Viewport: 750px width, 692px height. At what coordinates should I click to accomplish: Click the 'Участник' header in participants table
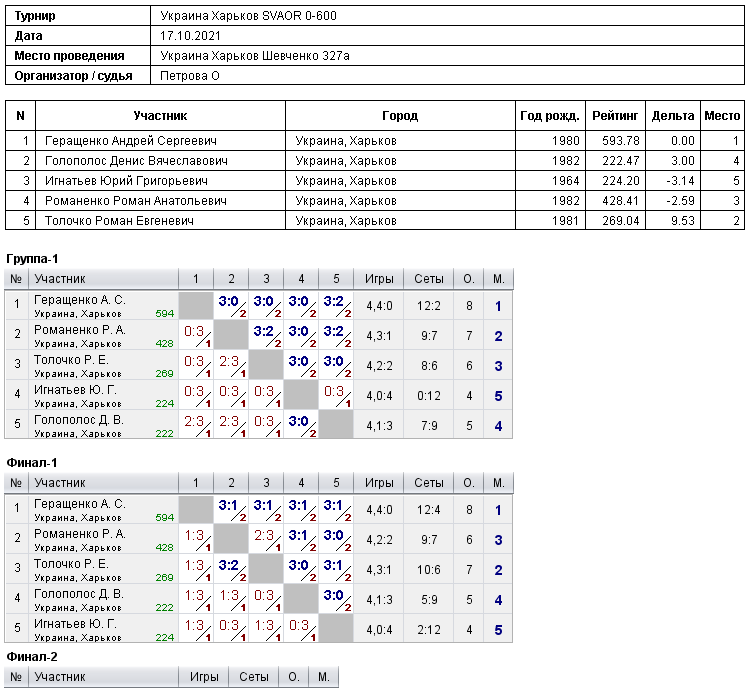click(160, 116)
